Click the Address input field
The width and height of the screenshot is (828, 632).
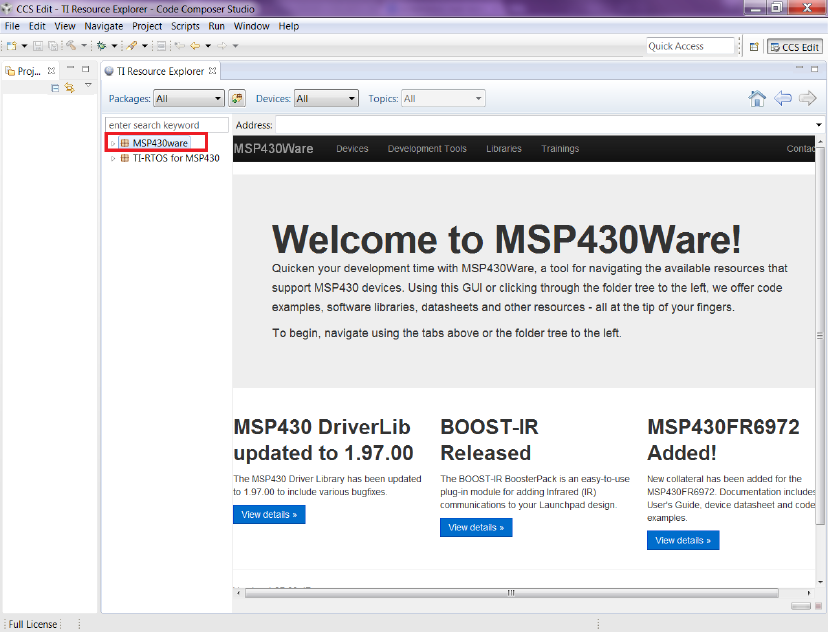pos(544,125)
